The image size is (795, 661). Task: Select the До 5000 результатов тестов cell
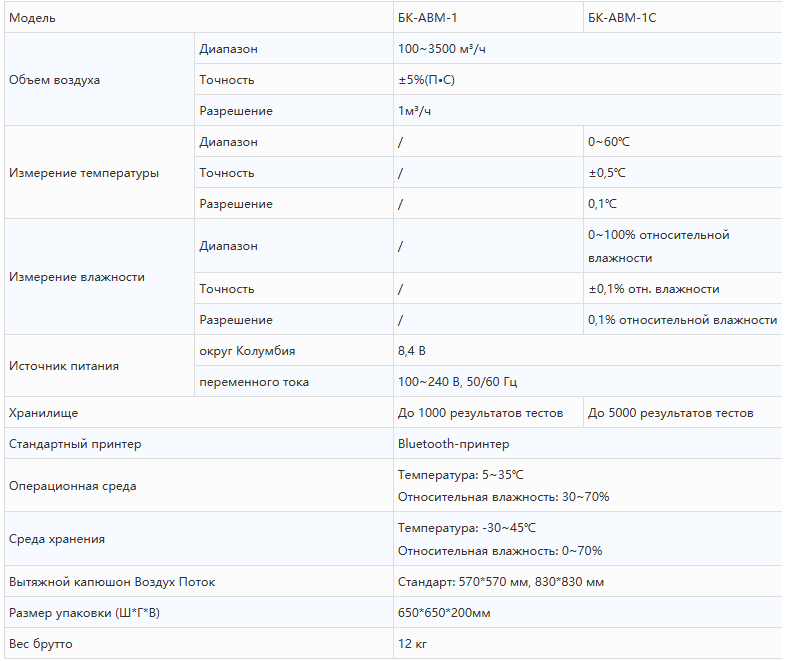point(683,413)
